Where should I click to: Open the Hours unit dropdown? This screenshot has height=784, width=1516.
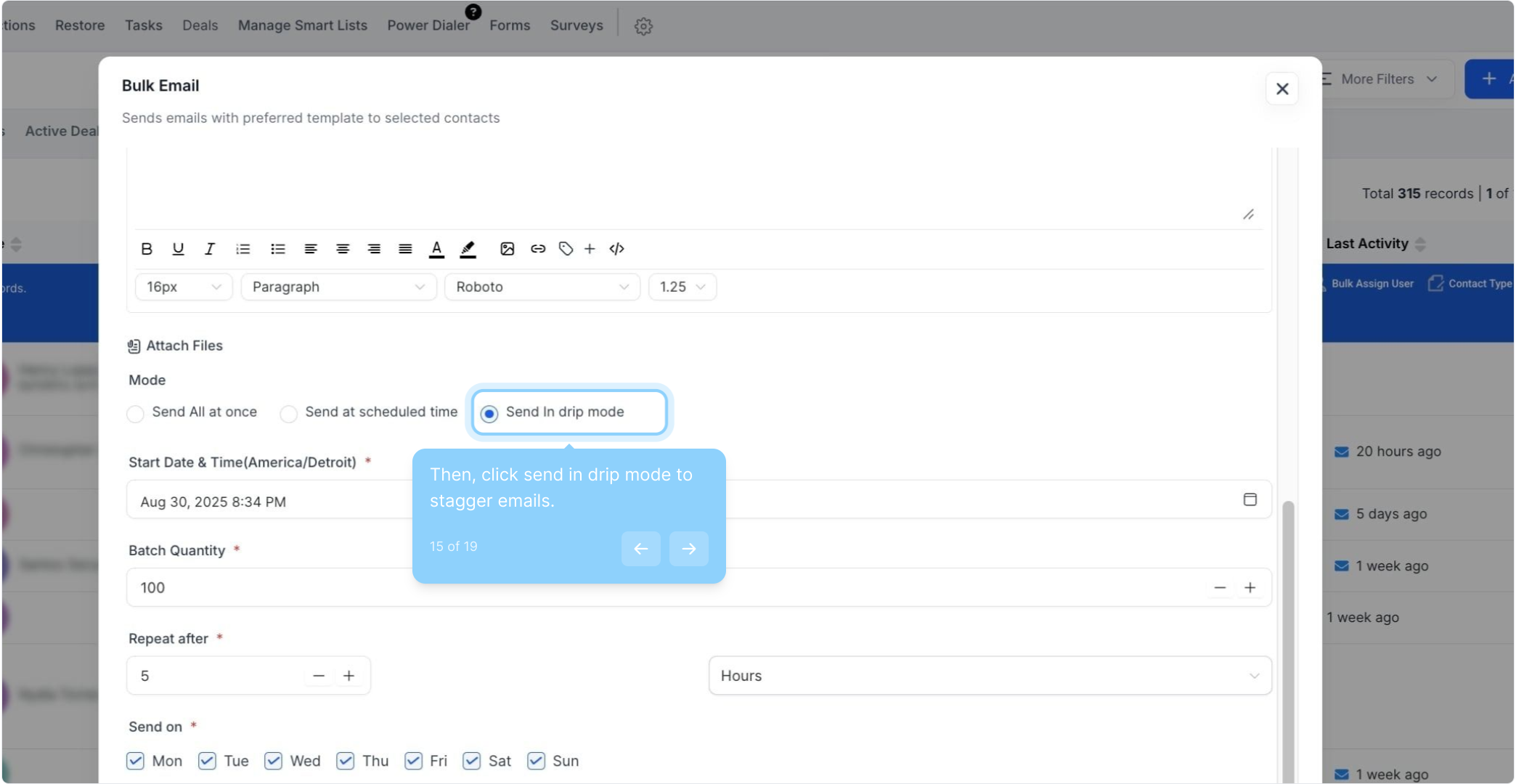(x=989, y=676)
